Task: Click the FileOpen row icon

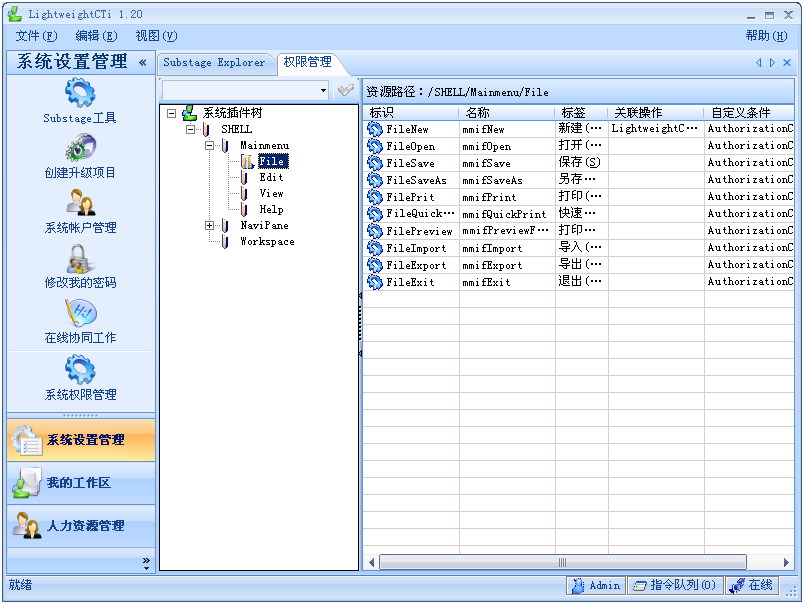Action: pos(375,146)
